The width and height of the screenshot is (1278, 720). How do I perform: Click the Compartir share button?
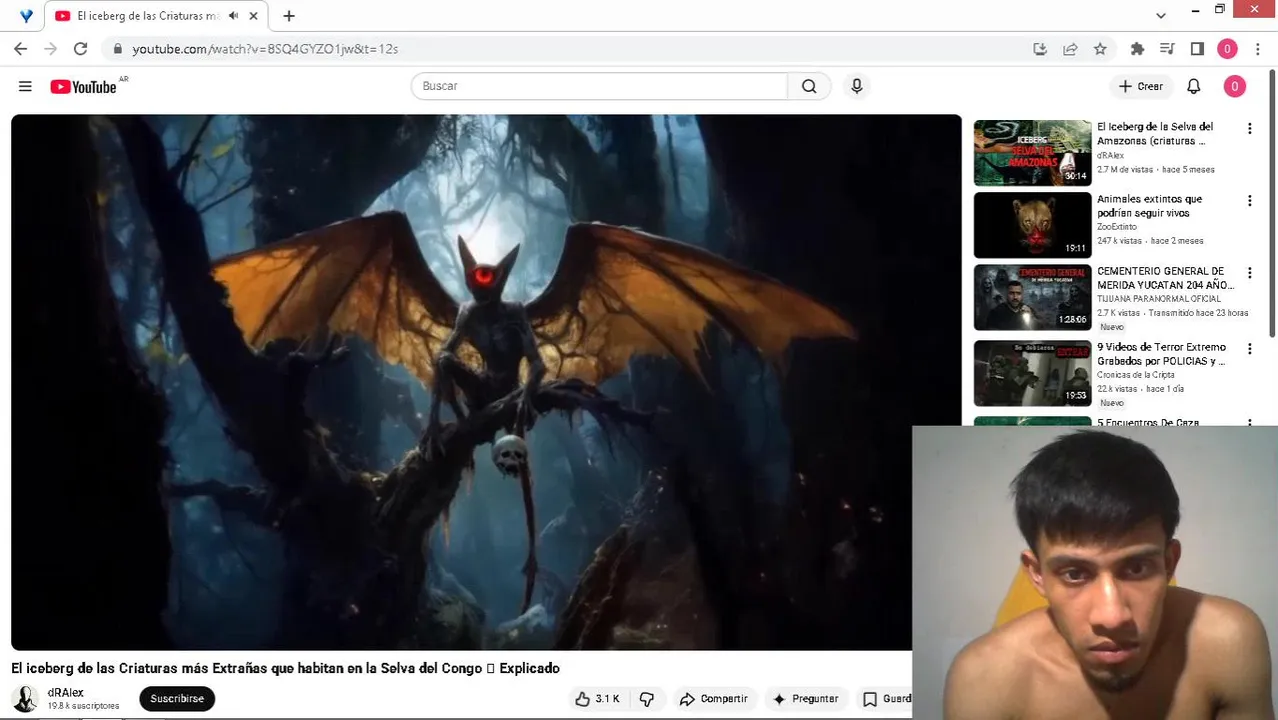tap(713, 699)
